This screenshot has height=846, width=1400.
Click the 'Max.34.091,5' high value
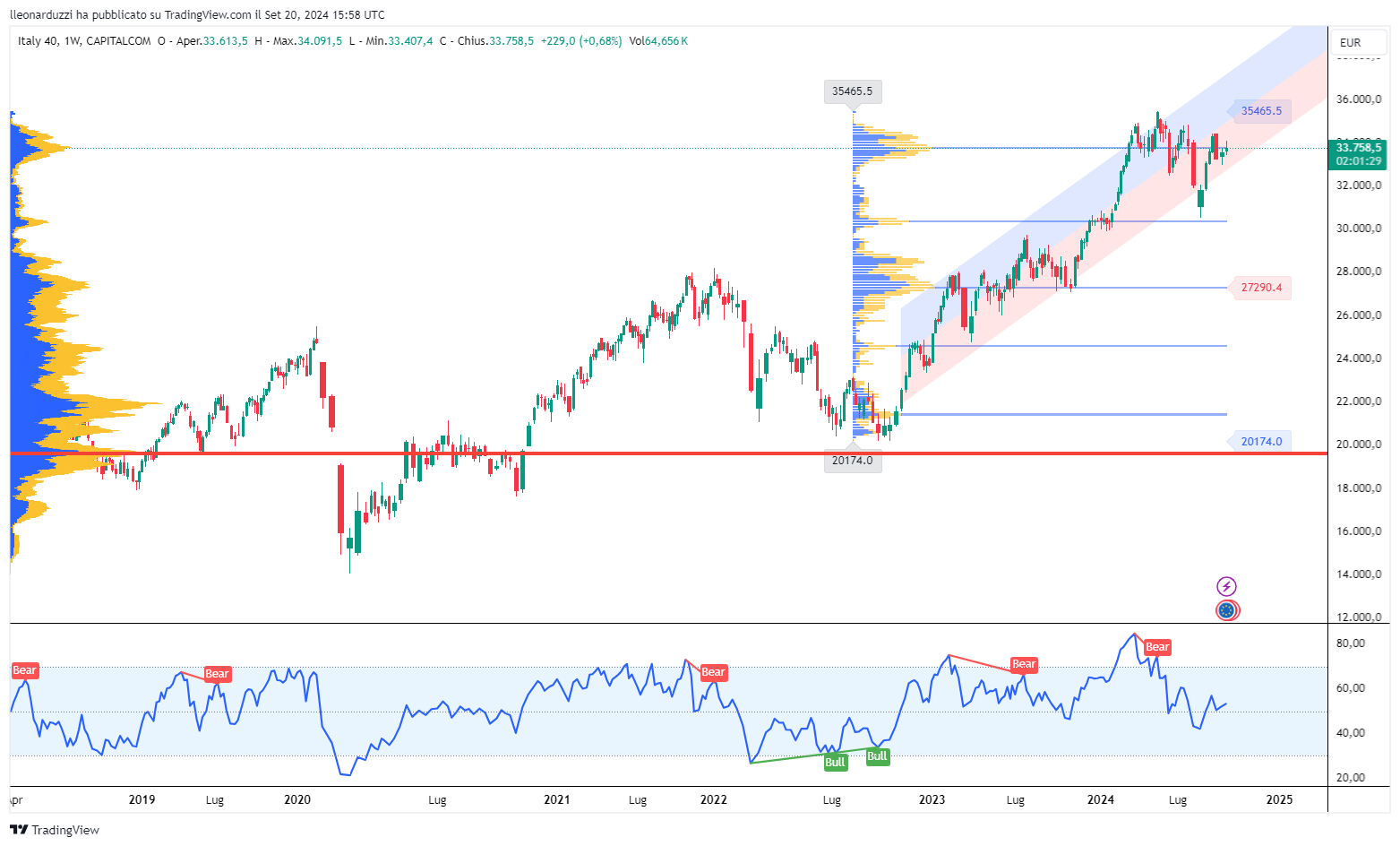[x=307, y=41]
